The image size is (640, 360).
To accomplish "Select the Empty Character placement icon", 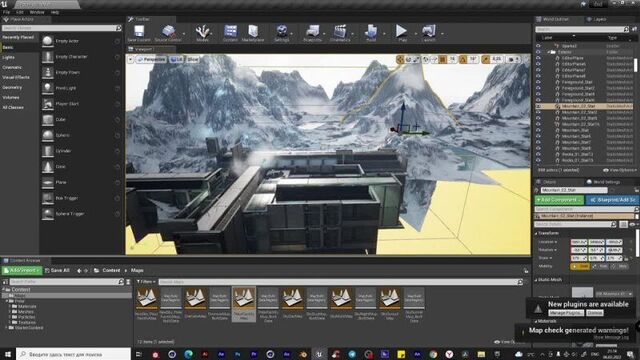I will 48,57.
